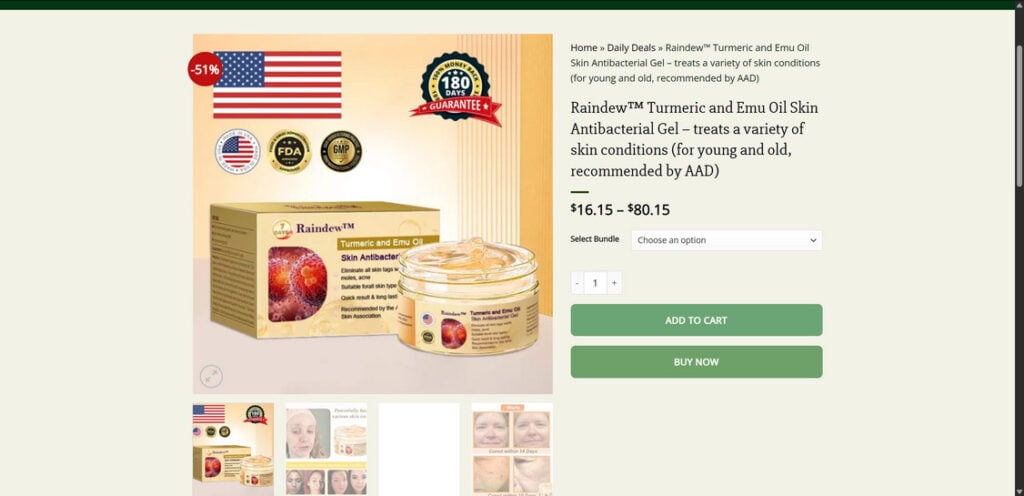Decrease quantity with the minus button
This screenshot has width=1024, height=496.
(577, 283)
